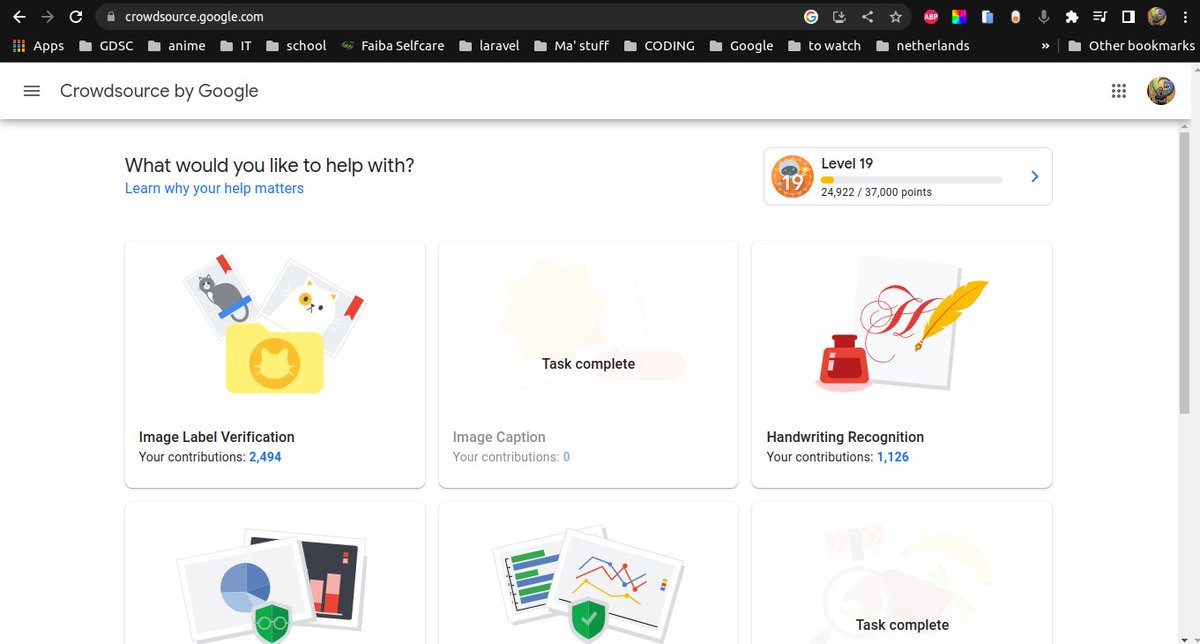Open the Ma' stuff bookmark folder

[x=571, y=46]
